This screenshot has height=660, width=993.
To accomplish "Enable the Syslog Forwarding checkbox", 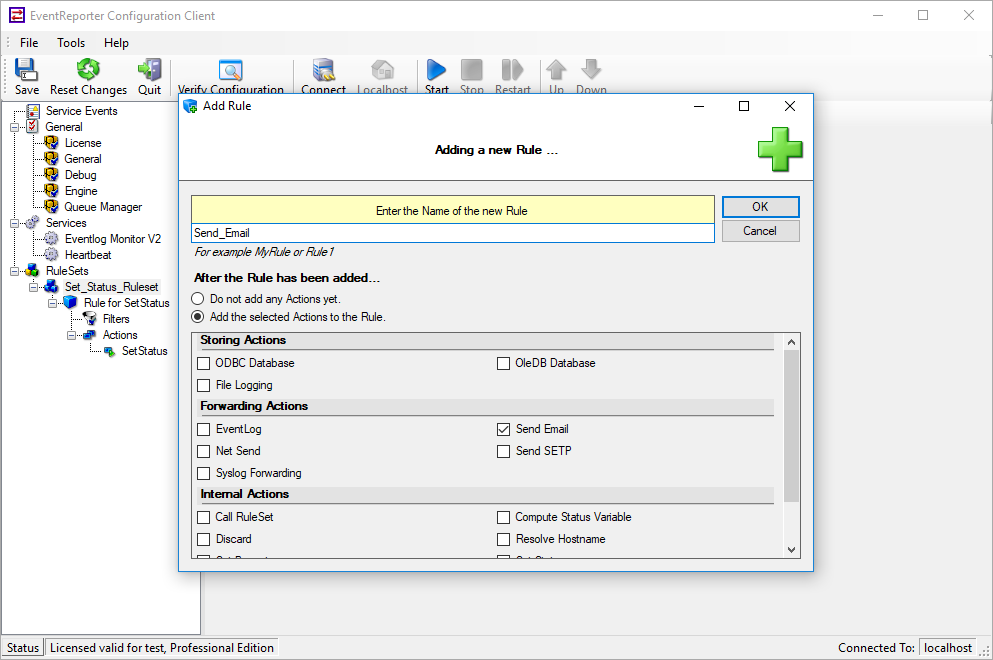I will [x=203, y=473].
